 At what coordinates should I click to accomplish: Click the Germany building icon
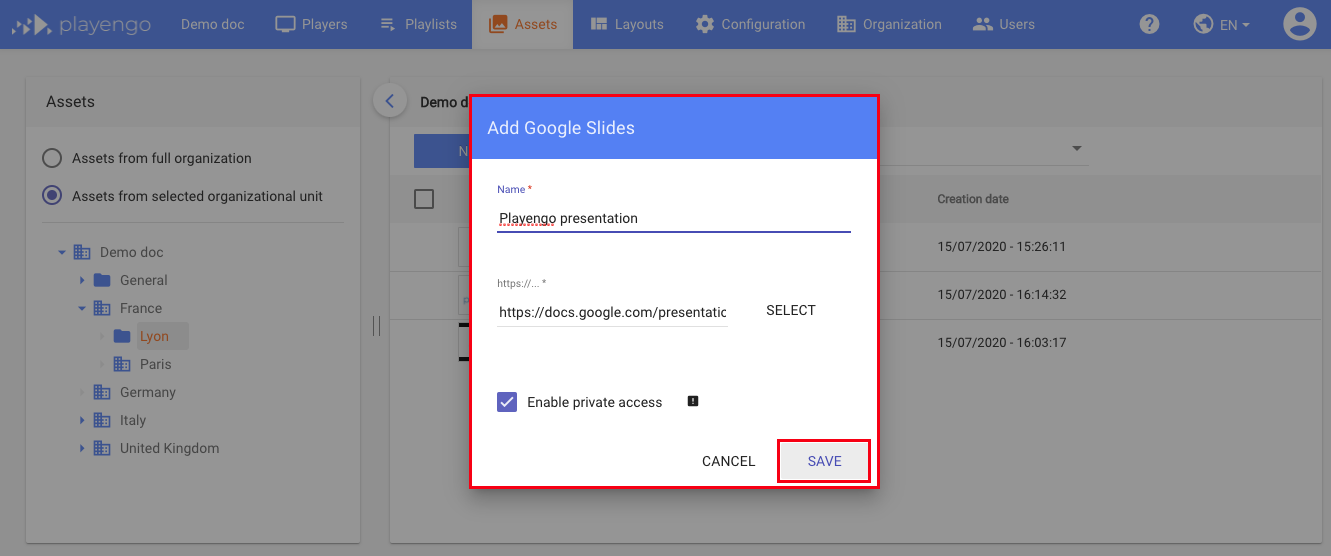click(x=102, y=392)
